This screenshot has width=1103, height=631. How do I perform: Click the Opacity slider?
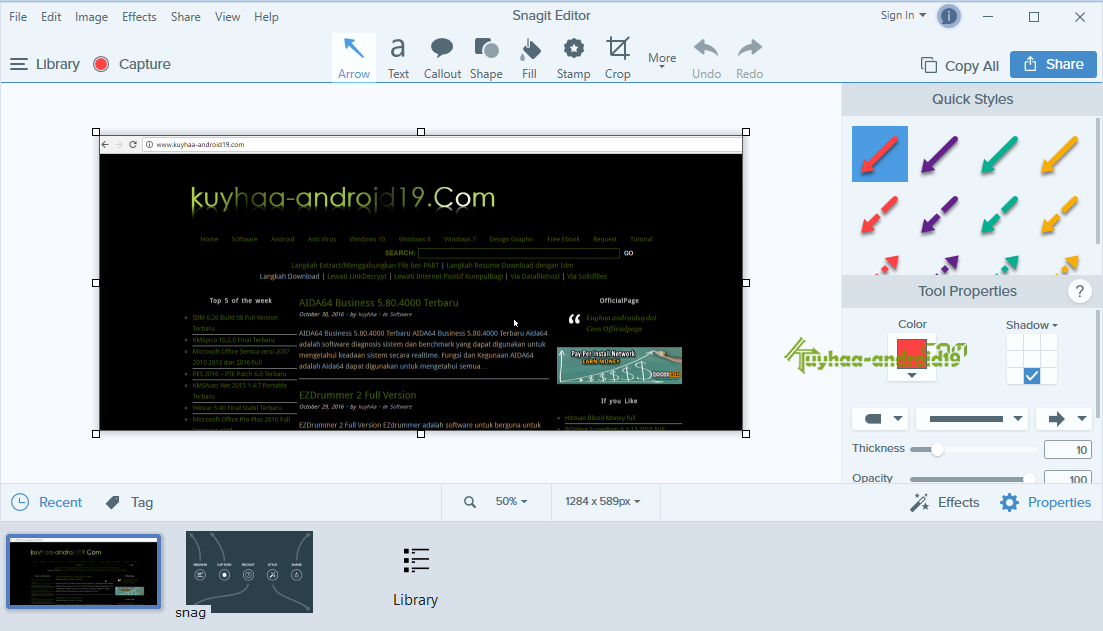pyautogui.click(x=973, y=478)
